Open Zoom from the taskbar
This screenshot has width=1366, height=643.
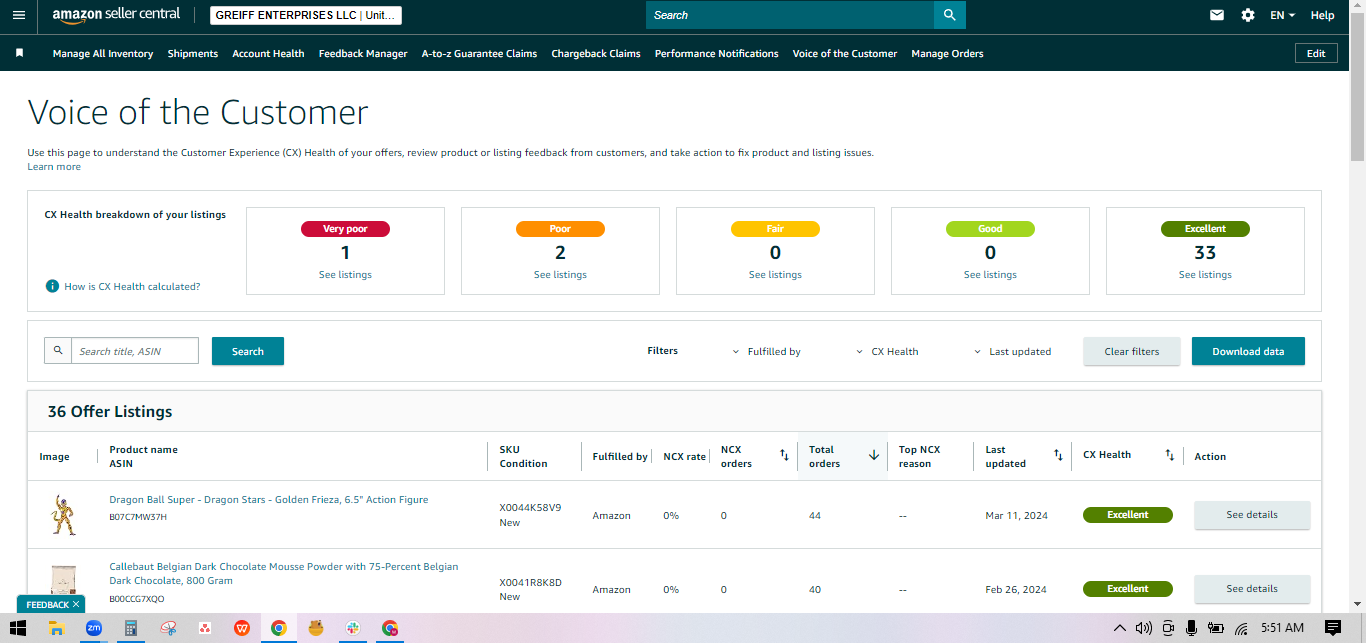click(94, 628)
